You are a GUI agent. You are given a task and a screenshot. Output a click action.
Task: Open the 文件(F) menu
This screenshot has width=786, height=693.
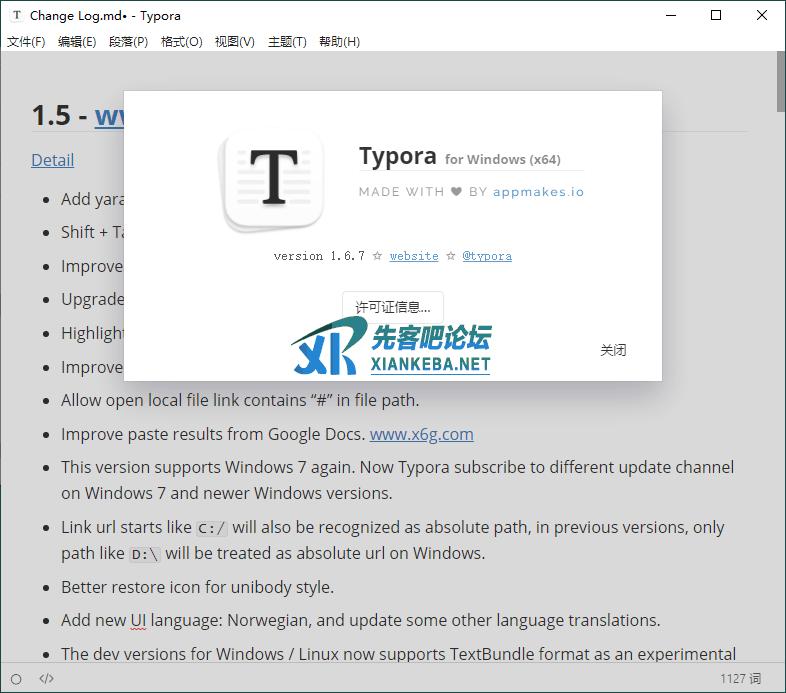pos(26,42)
